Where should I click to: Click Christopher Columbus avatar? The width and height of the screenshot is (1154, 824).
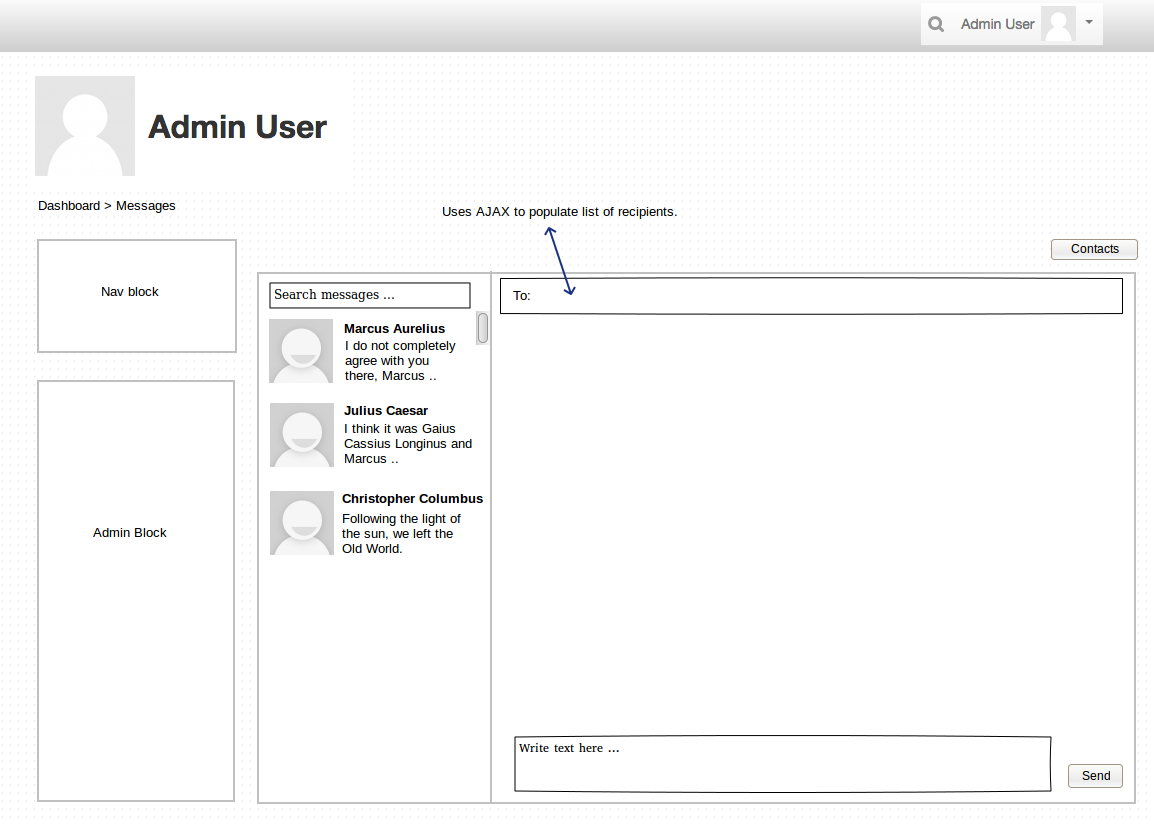[302, 523]
